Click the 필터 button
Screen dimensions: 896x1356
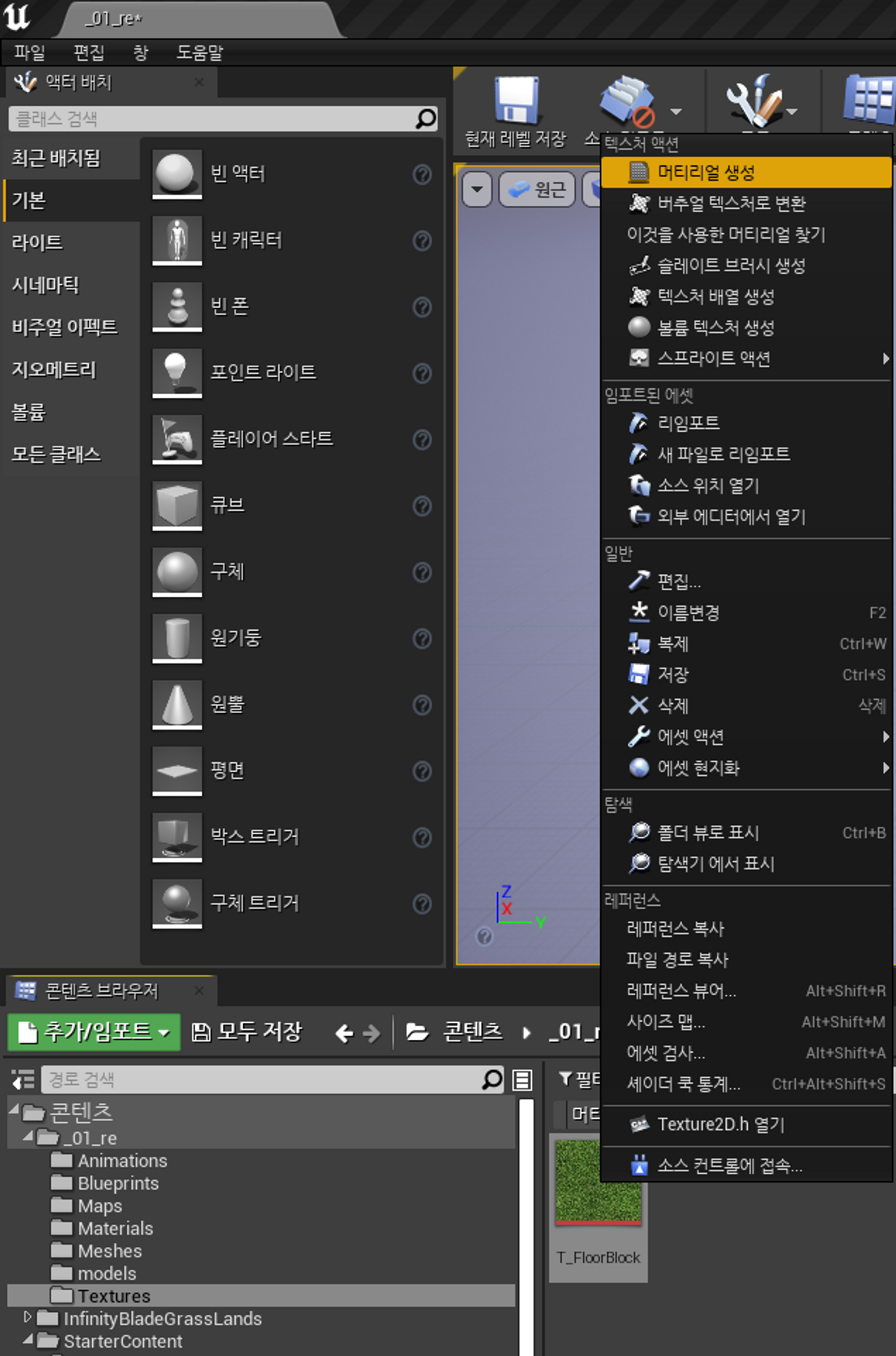point(579,1079)
